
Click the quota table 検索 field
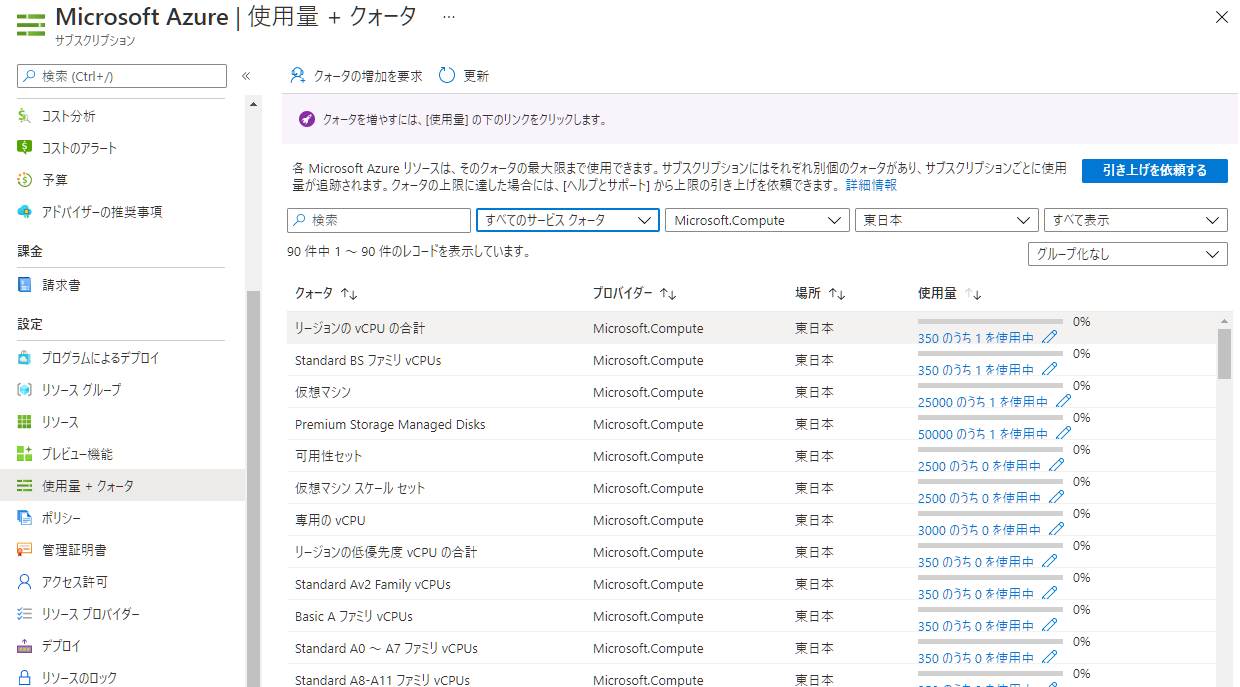pyautogui.click(x=379, y=220)
